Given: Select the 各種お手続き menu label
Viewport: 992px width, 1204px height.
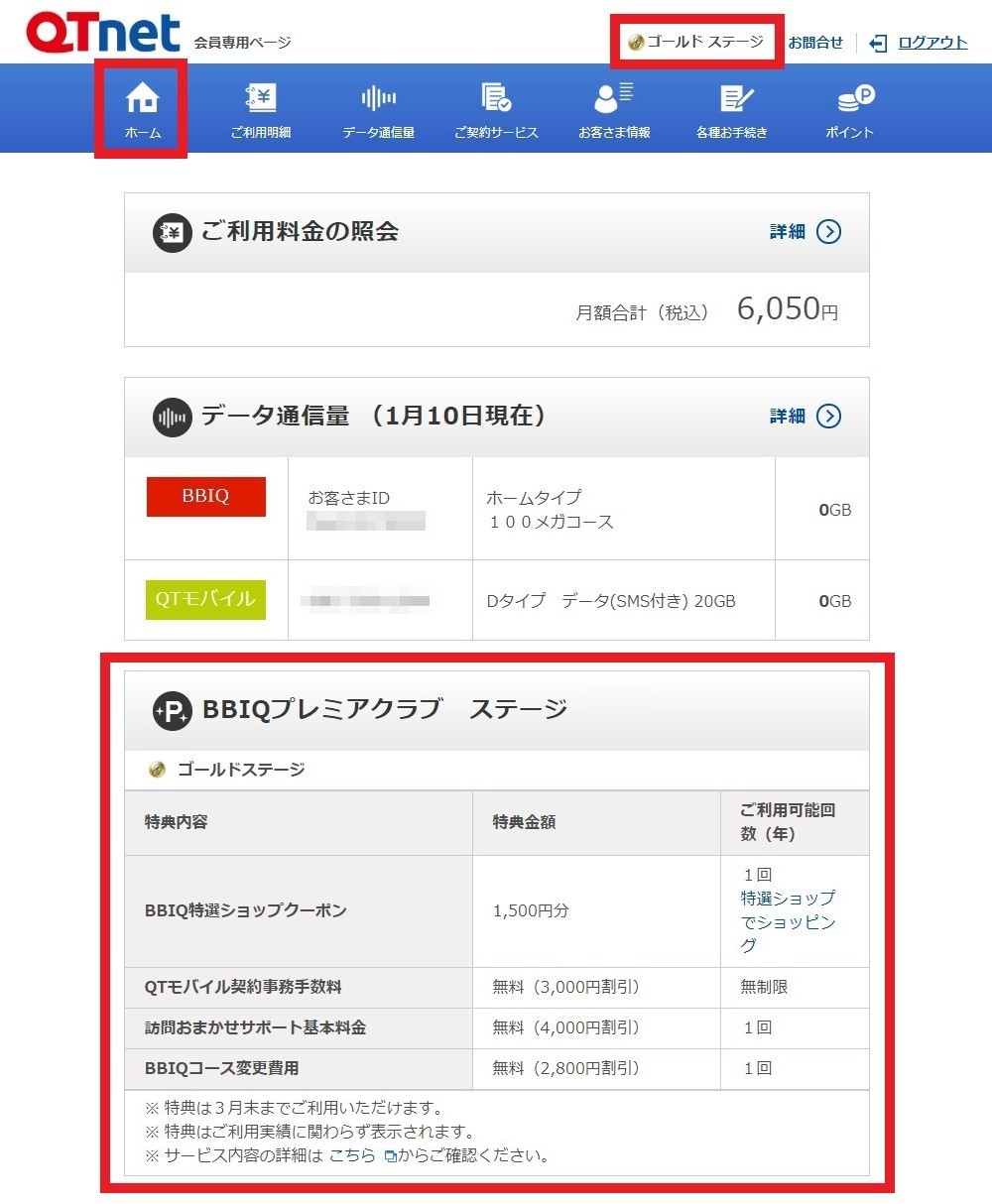Looking at the screenshot, I should [x=732, y=132].
